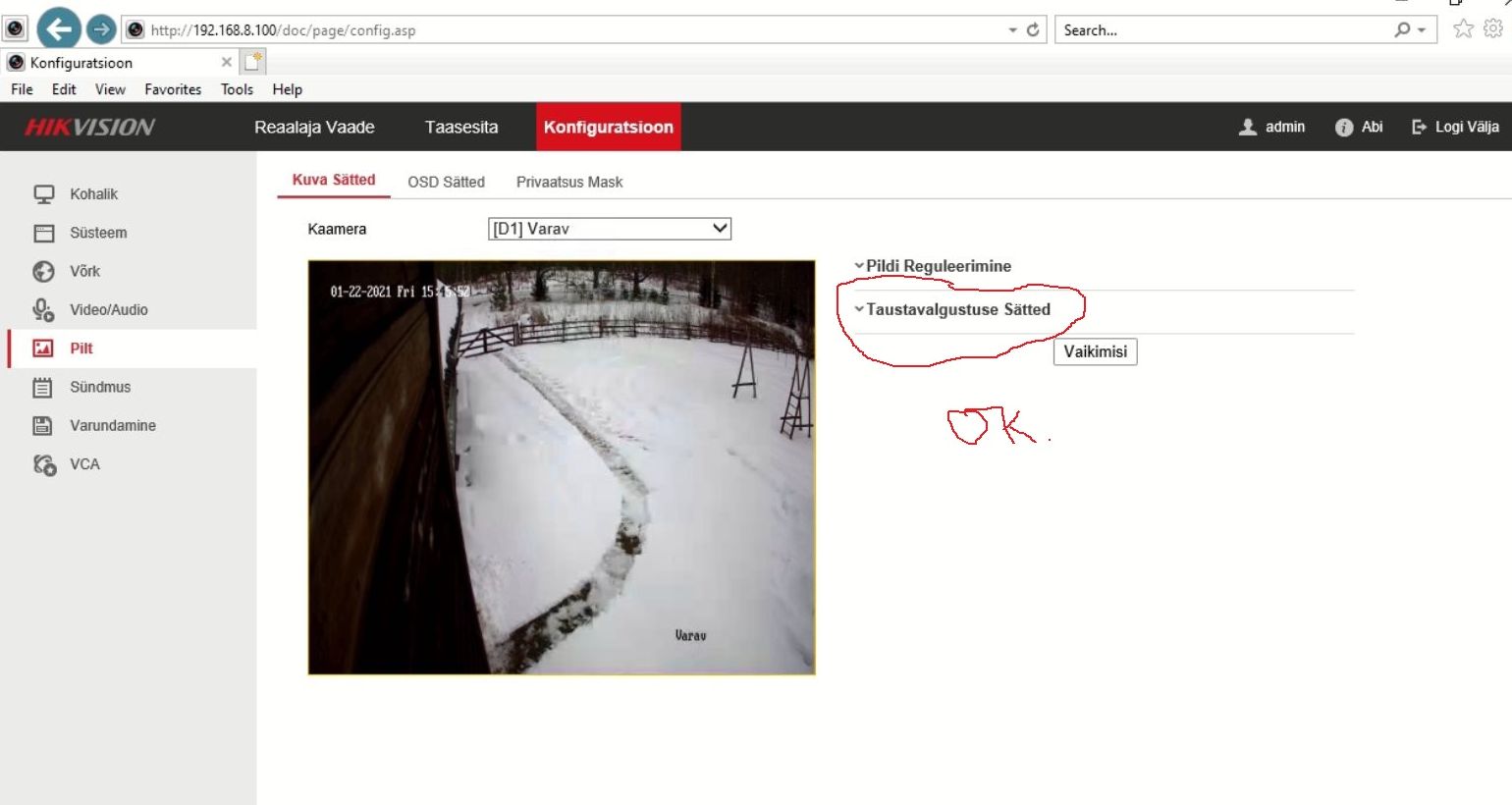Click the Kohalik monitor icon in sidebar
Screen dimensions: 1512x805
[44, 194]
